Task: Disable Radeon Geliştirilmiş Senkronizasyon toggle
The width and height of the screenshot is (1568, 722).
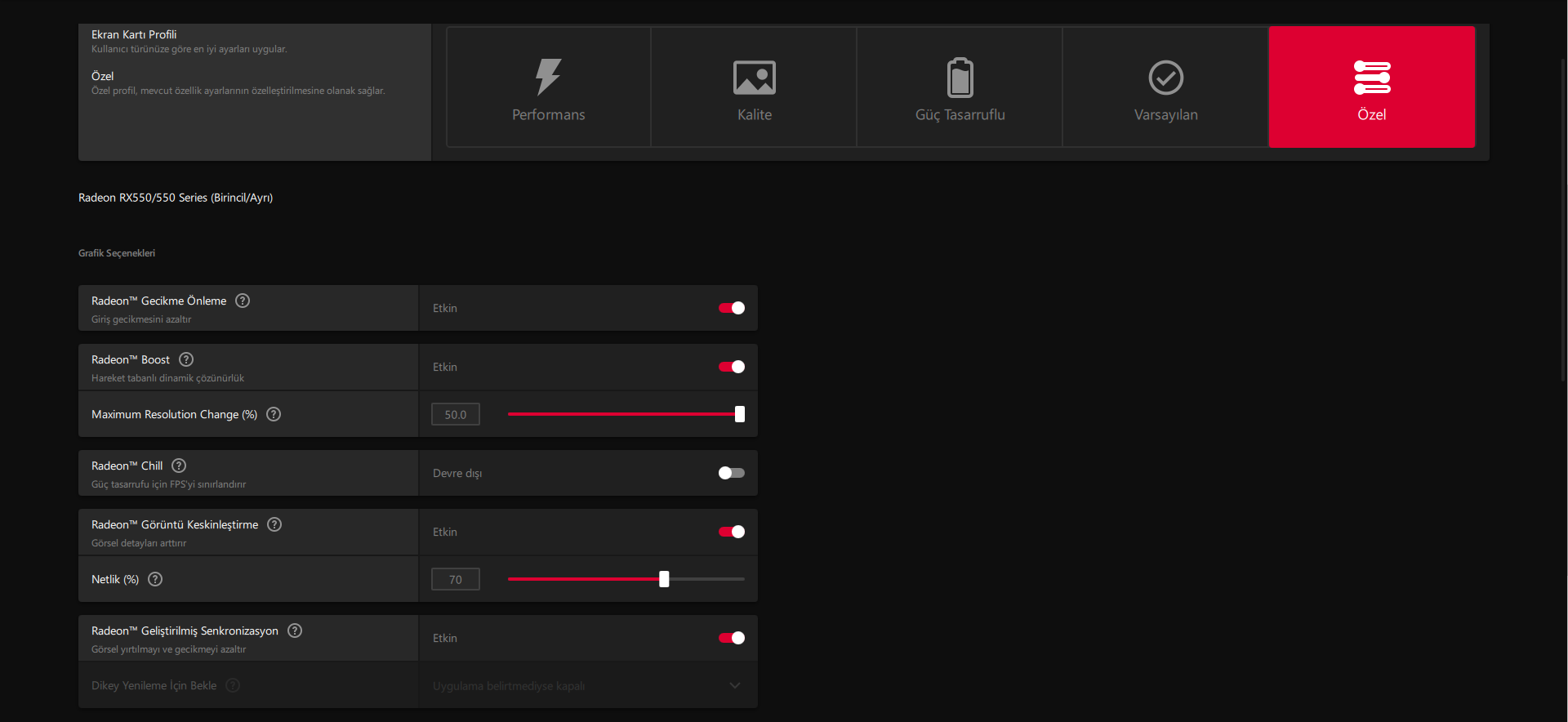Action: 732,638
